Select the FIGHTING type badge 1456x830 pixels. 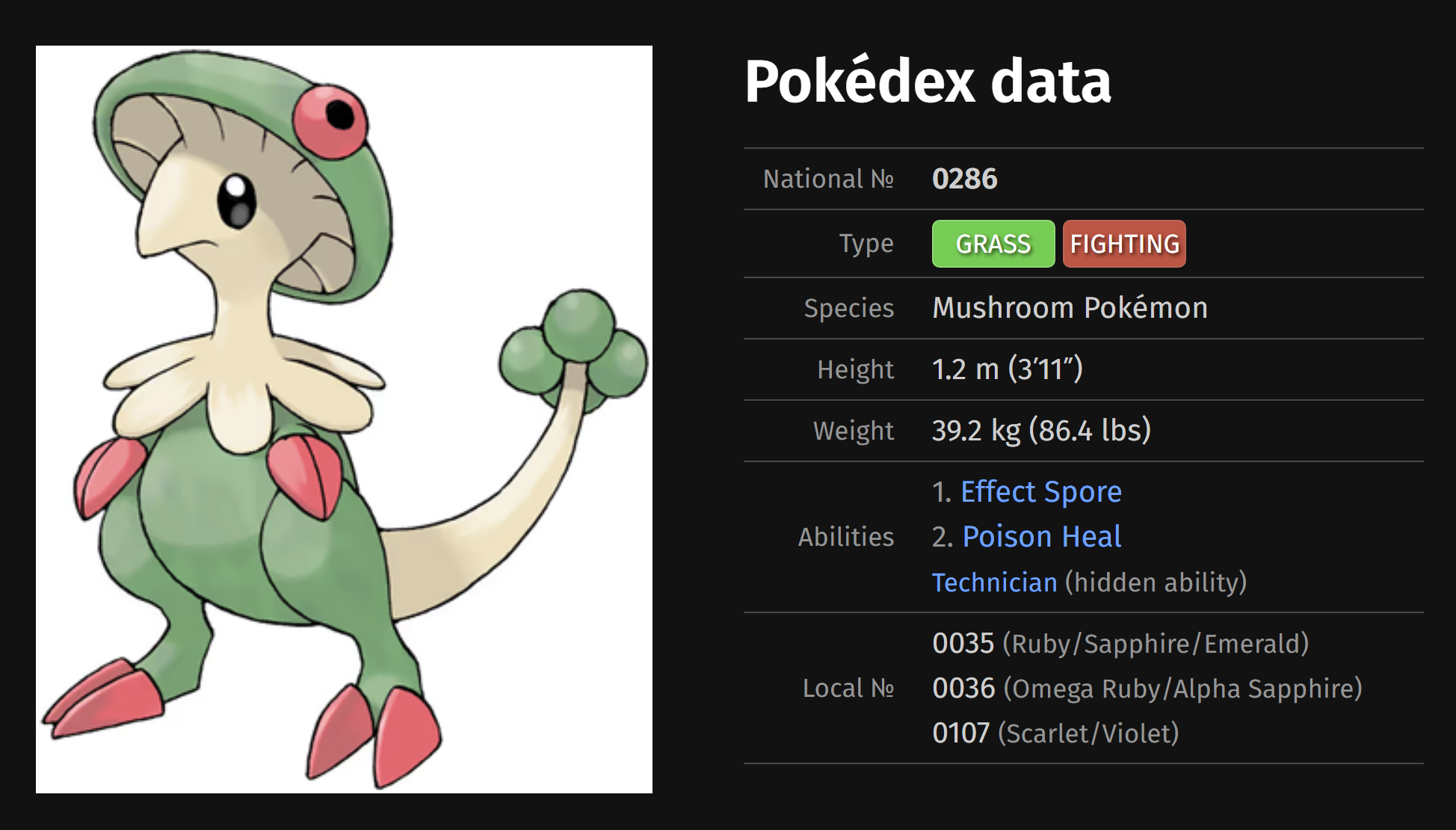(x=1125, y=244)
